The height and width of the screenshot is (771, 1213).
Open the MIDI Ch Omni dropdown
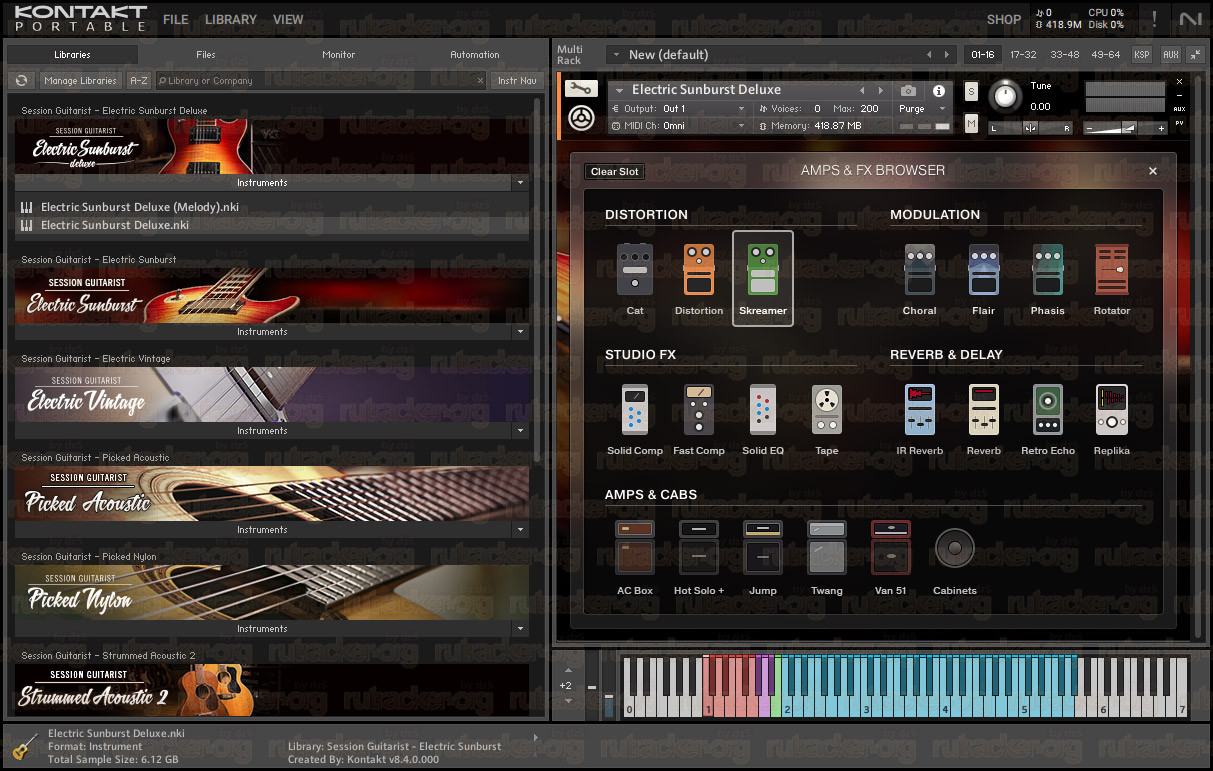(x=679, y=125)
